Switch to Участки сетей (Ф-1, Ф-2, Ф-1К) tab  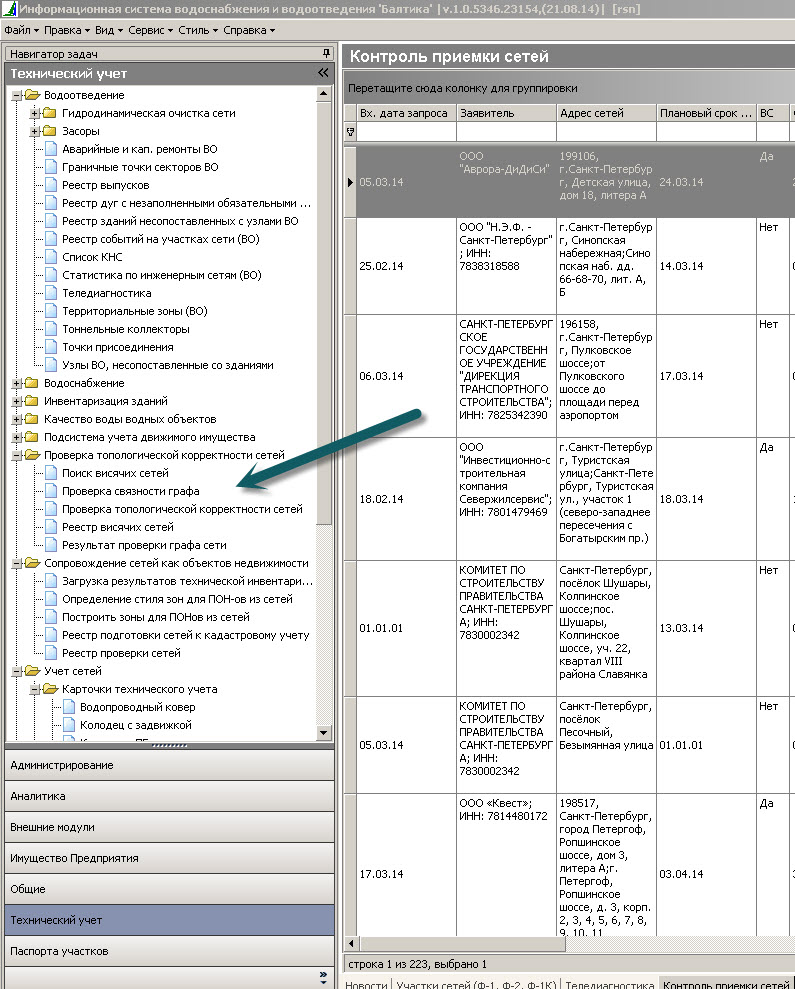click(x=476, y=984)
